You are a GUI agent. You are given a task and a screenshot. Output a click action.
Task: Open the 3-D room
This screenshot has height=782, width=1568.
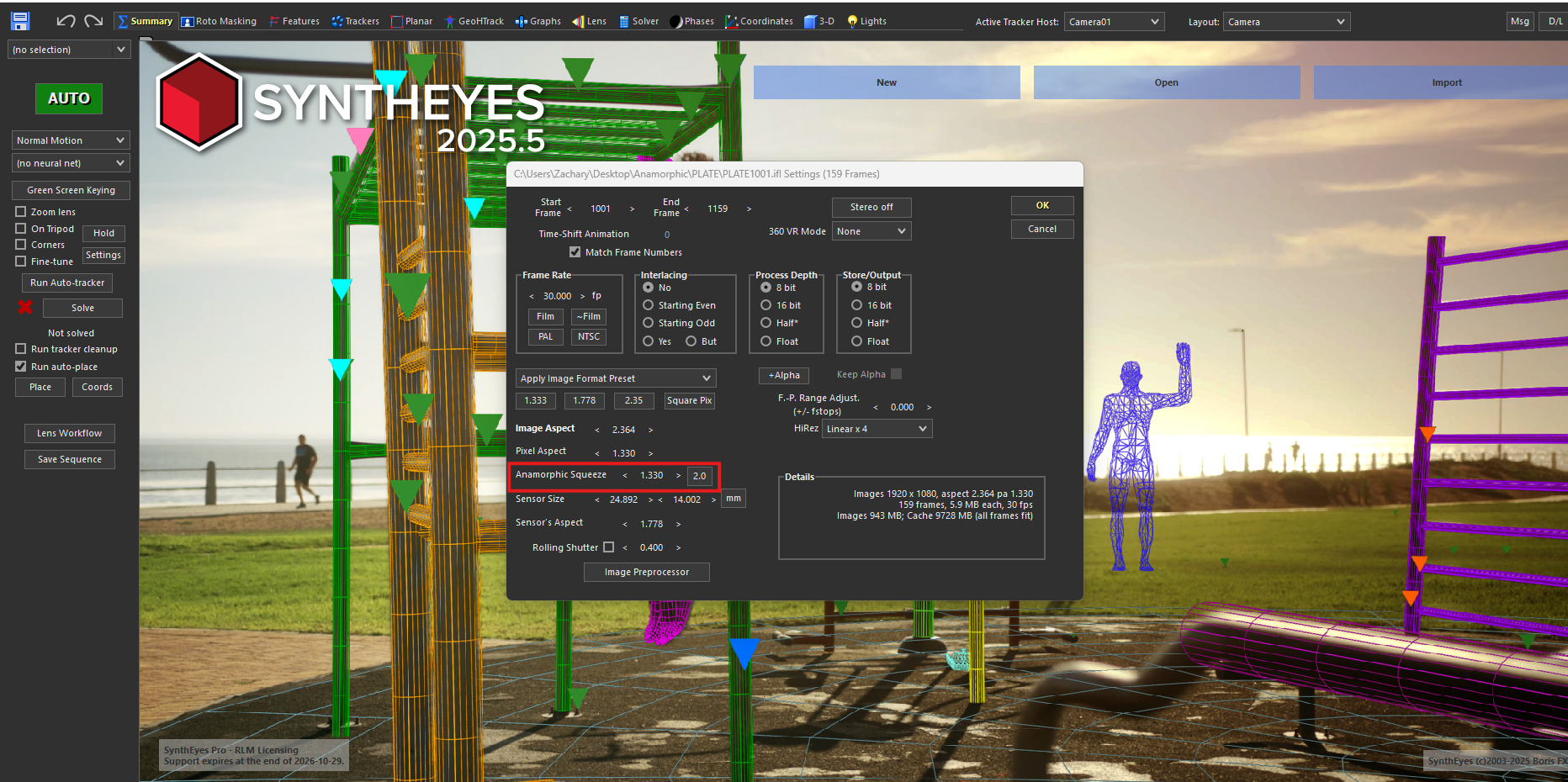coord(819,21)
